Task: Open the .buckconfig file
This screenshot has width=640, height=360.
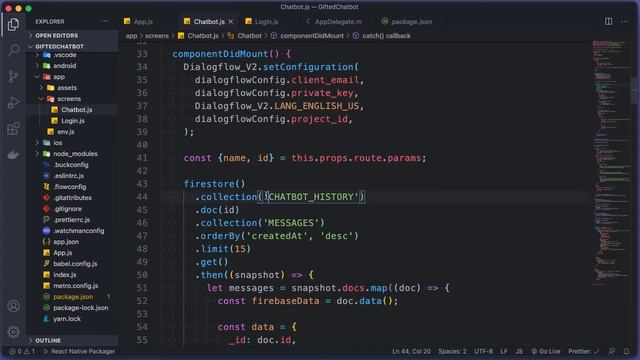Action: (x=71, y=165)
